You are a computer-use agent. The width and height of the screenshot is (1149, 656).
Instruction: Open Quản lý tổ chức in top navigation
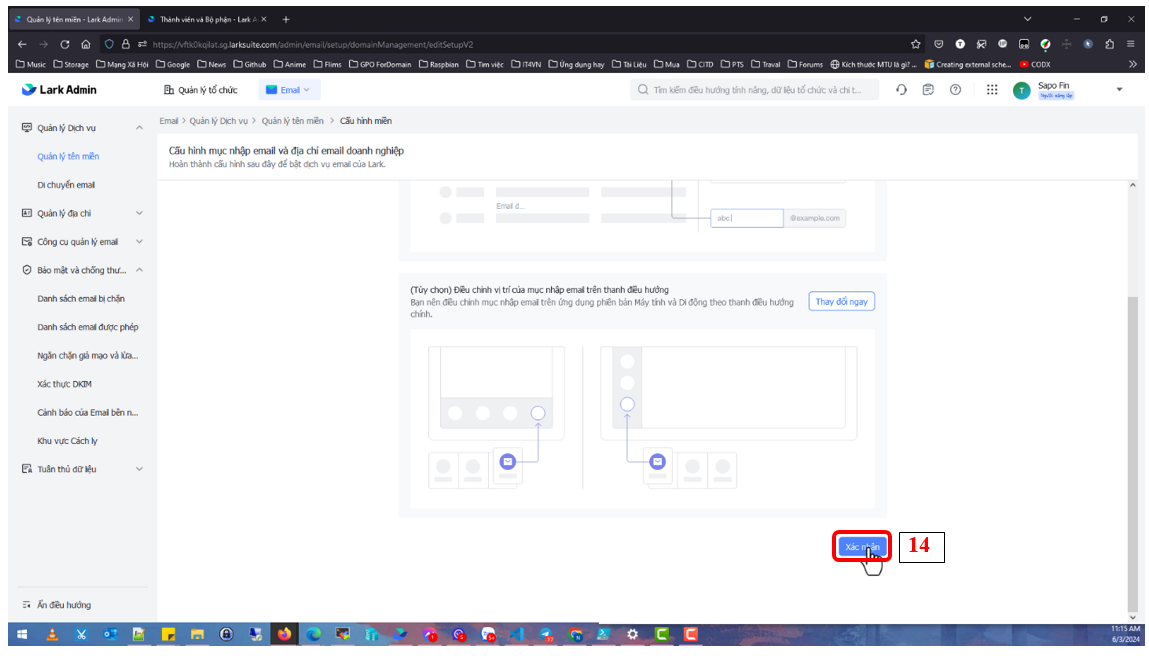[x=200, y=89]
